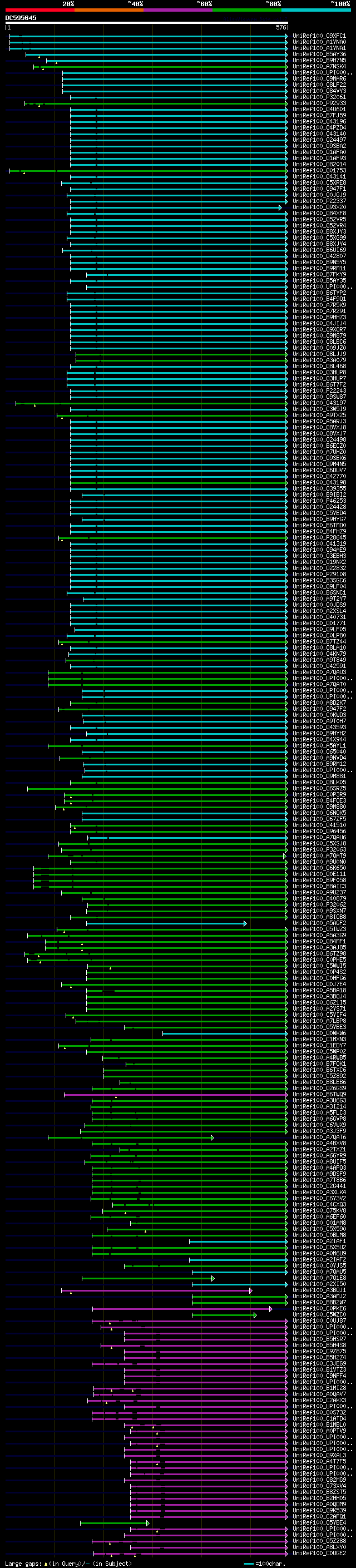Select hit UniRef100_Q01753

[319, 170]
